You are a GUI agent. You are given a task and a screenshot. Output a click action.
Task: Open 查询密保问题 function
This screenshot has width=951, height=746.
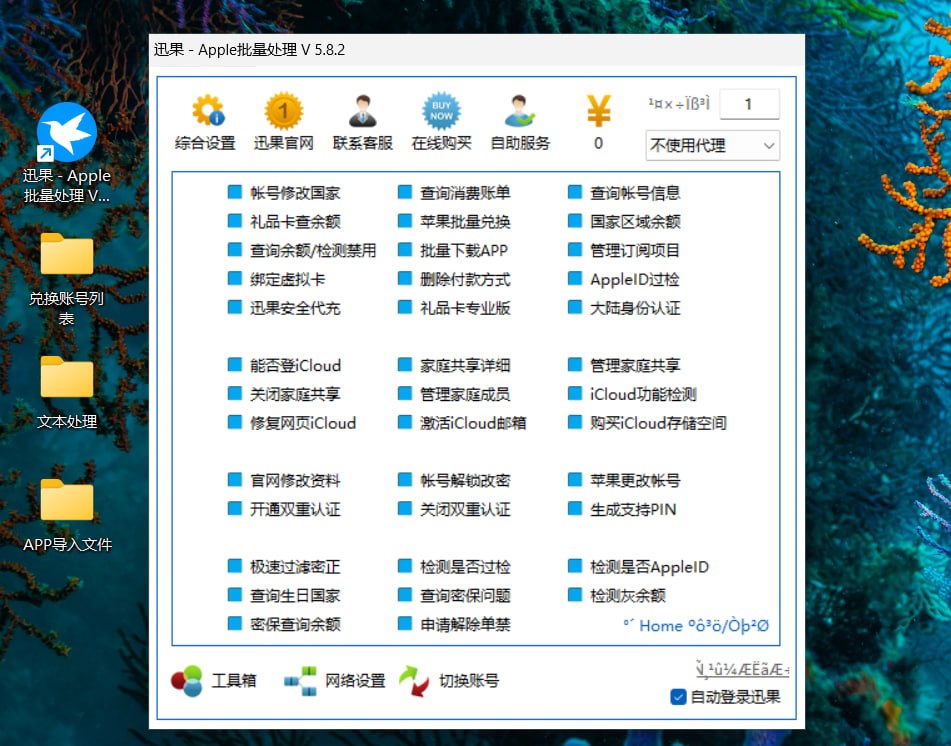[465, 595]
